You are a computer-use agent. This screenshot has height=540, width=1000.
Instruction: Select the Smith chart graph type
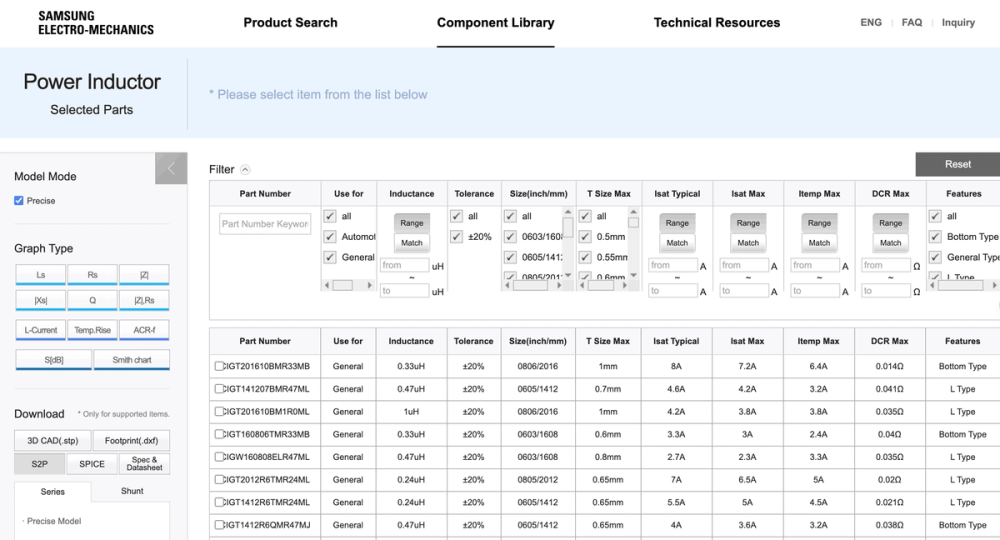pos(132,360)
